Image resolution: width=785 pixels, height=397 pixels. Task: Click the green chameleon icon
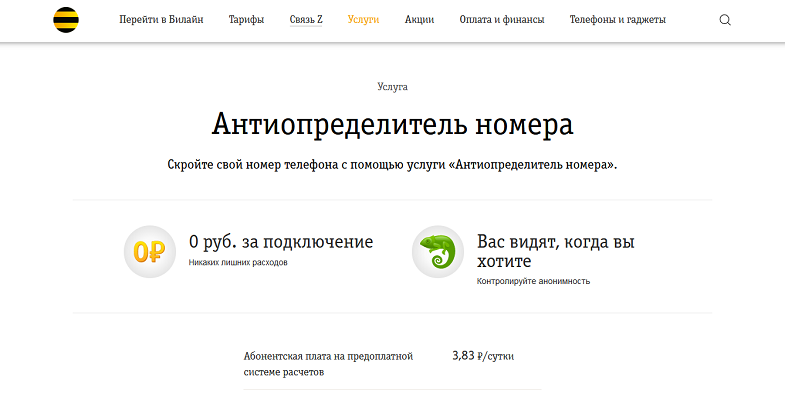coord(438,251)
